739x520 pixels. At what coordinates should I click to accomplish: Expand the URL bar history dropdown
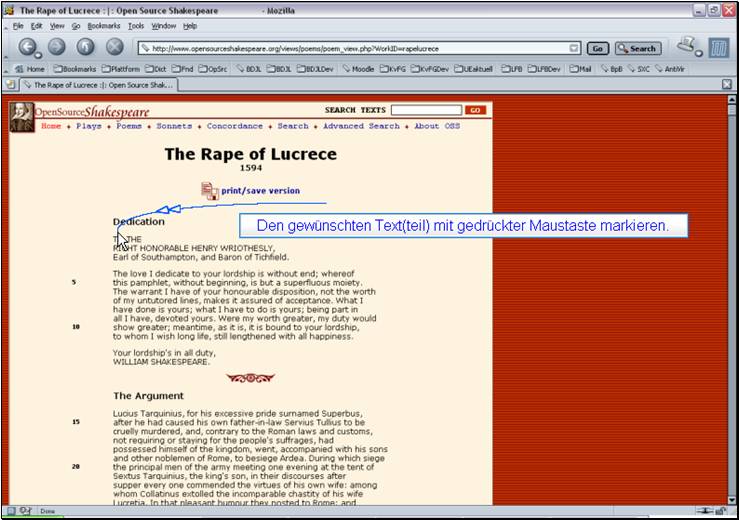[574, 48]
